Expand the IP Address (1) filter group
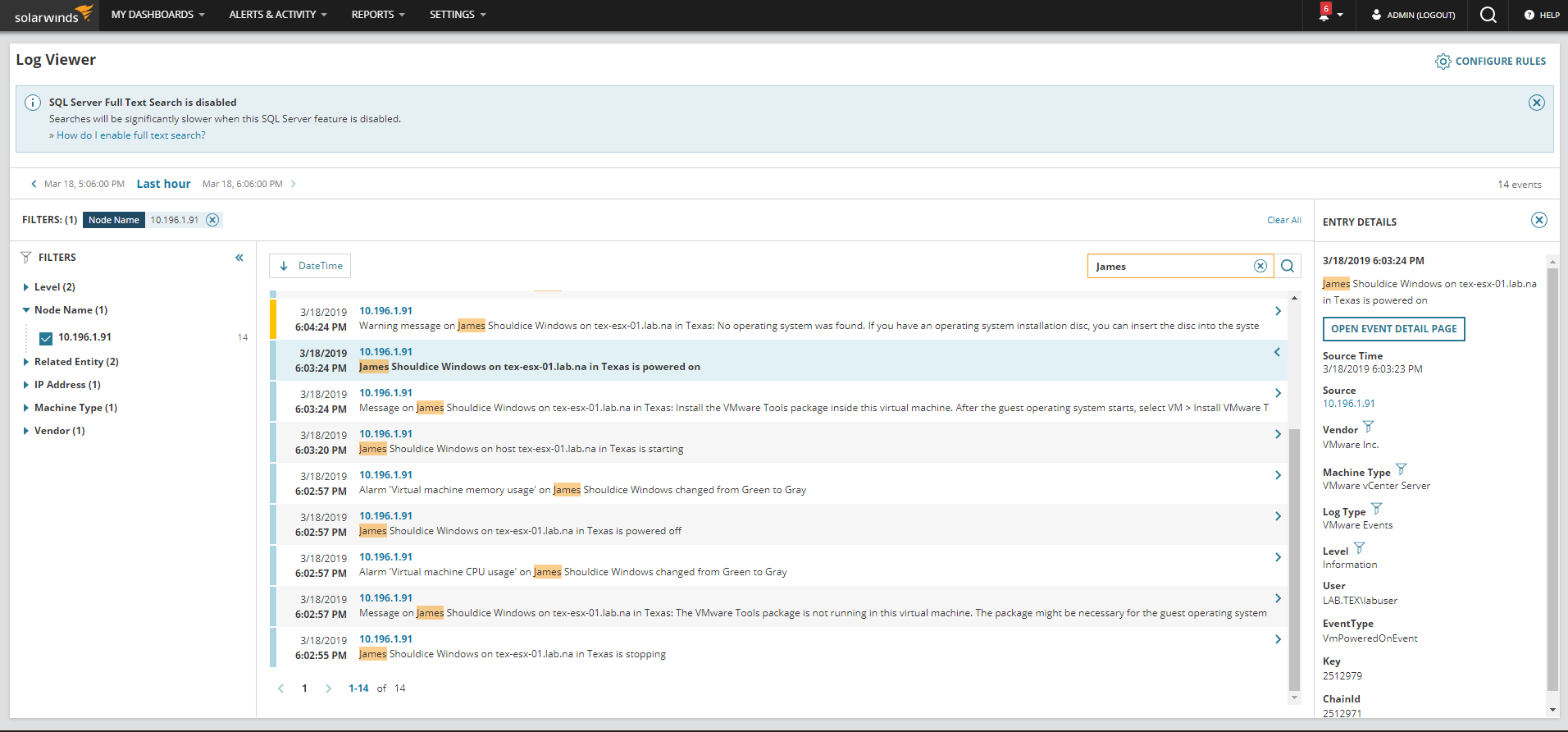The image size is (1568, 732). pos(26,385)
